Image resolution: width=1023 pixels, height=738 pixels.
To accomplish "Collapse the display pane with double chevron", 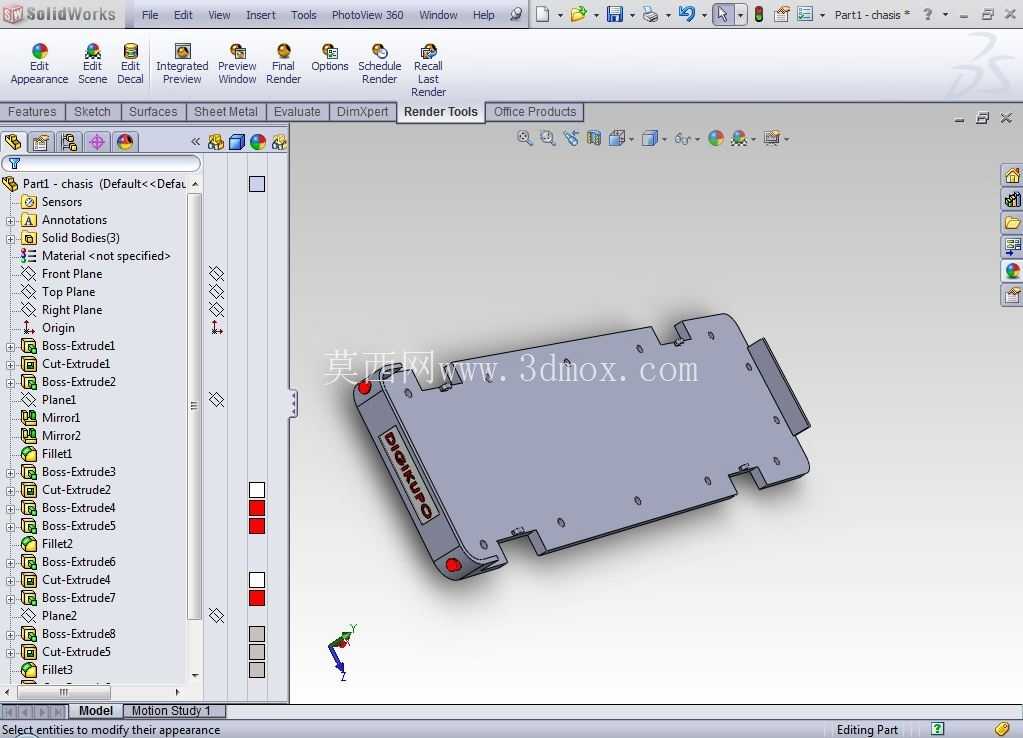I will [x=195, y=142].
